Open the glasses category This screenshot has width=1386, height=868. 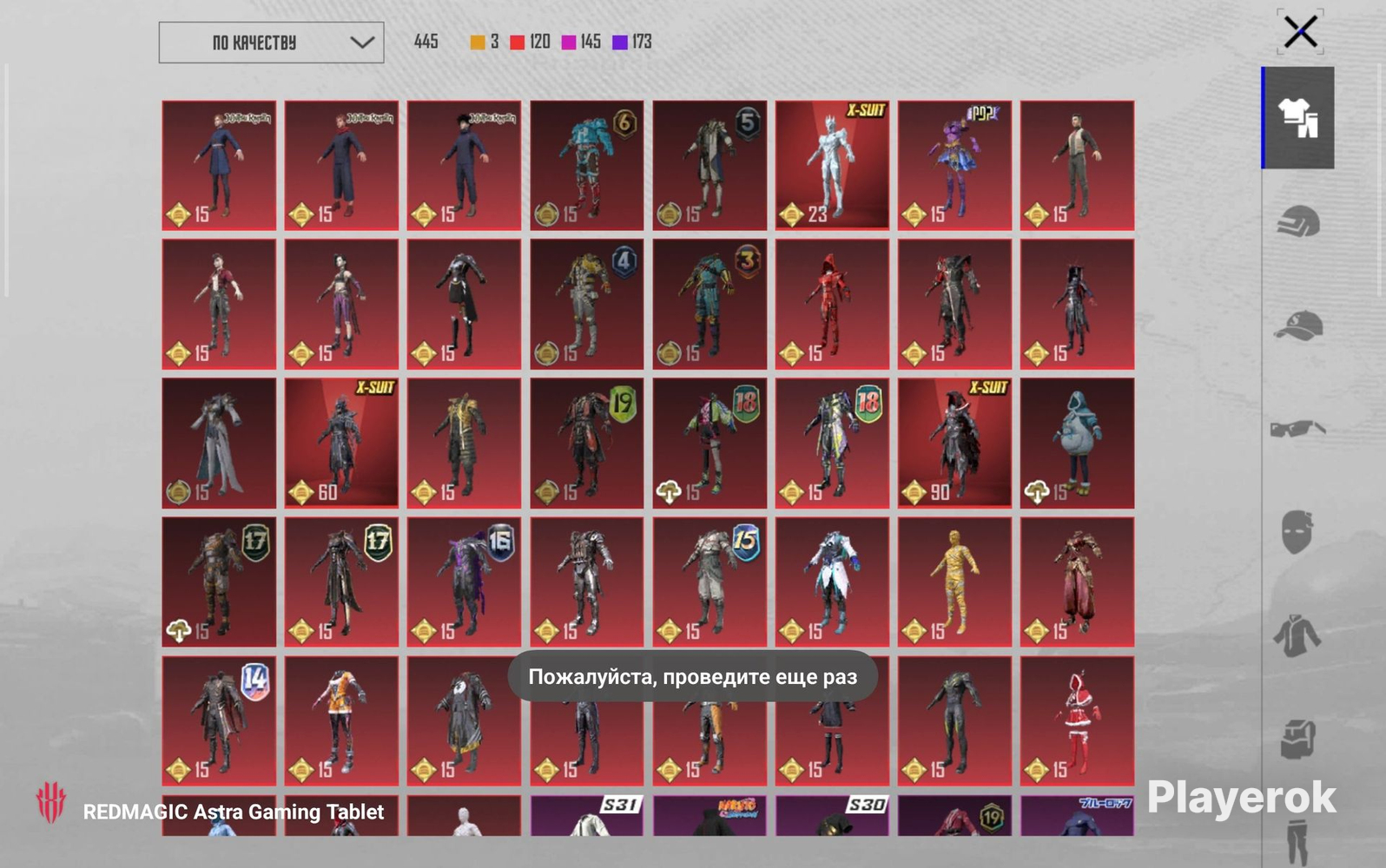tap(1298, 429)
